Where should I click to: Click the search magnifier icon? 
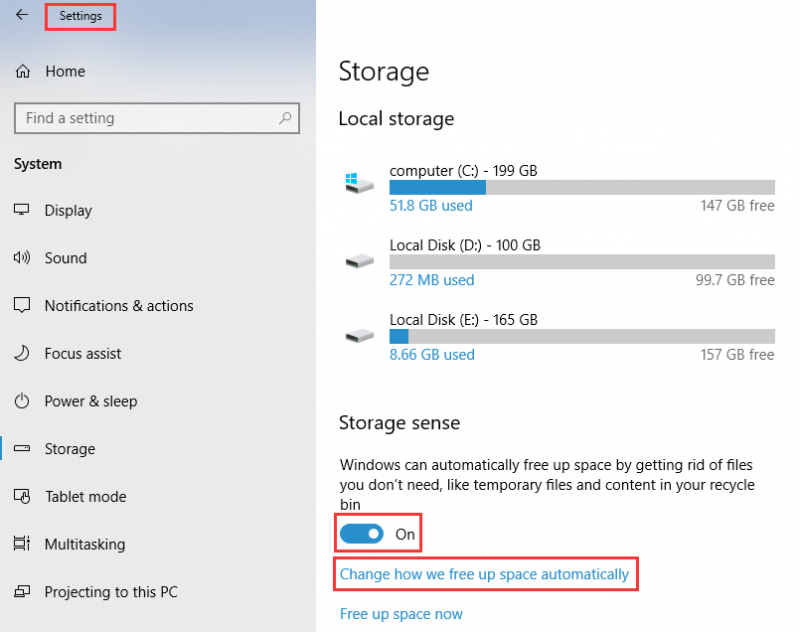285,118
